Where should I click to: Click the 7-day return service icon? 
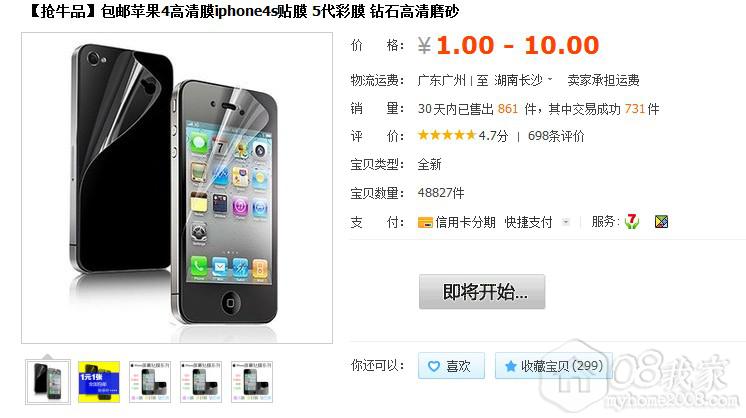coord(632,222)
